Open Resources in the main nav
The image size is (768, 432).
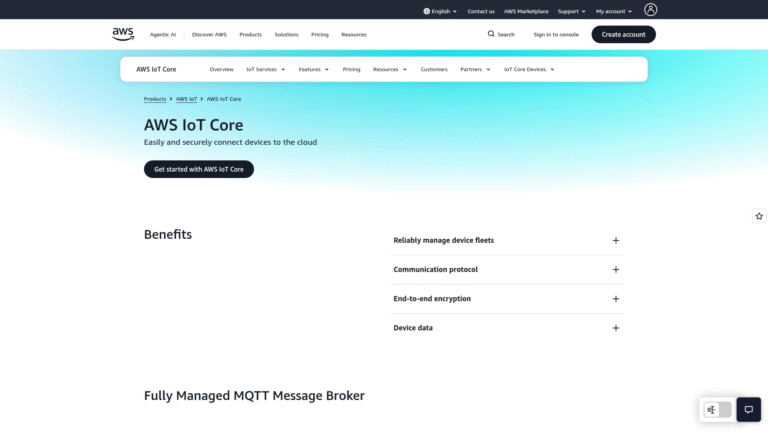click(354, 35)
